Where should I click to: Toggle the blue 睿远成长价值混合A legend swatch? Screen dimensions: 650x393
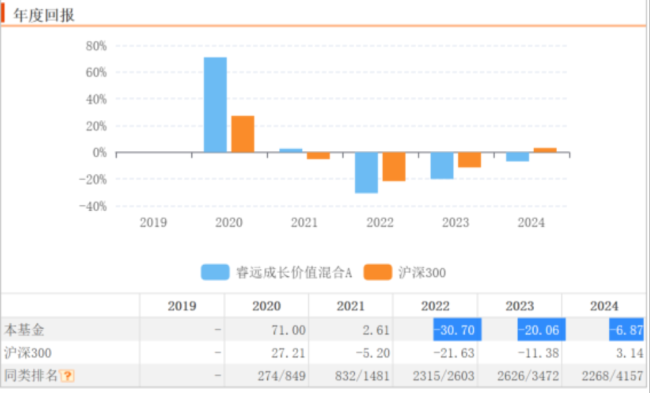coord(215,272)
